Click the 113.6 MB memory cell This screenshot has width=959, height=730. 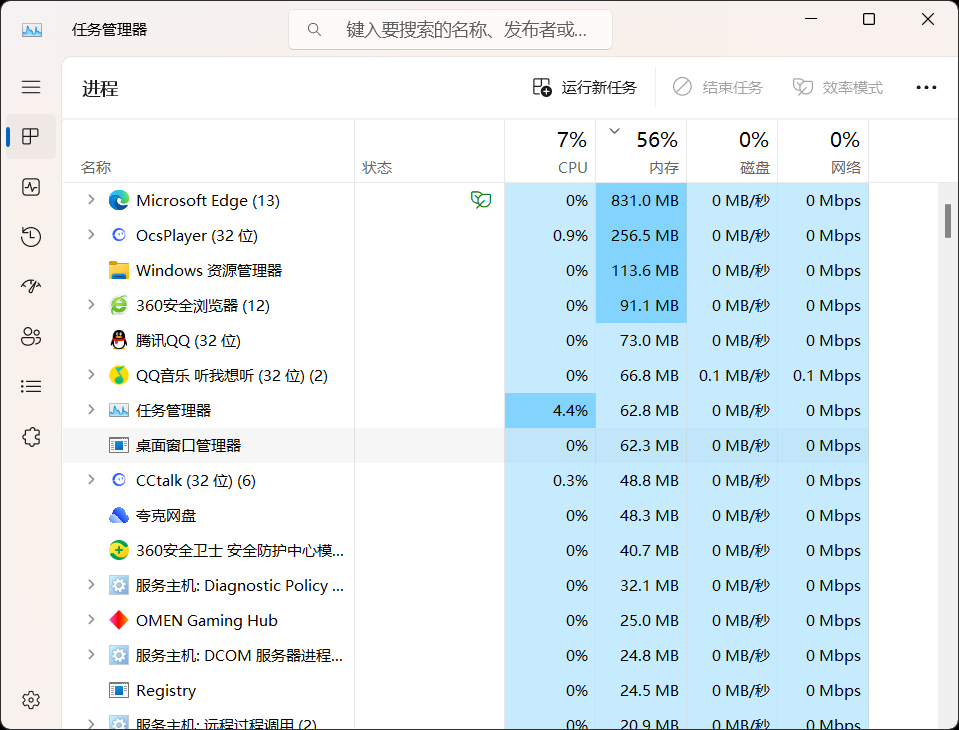[641, 270]
